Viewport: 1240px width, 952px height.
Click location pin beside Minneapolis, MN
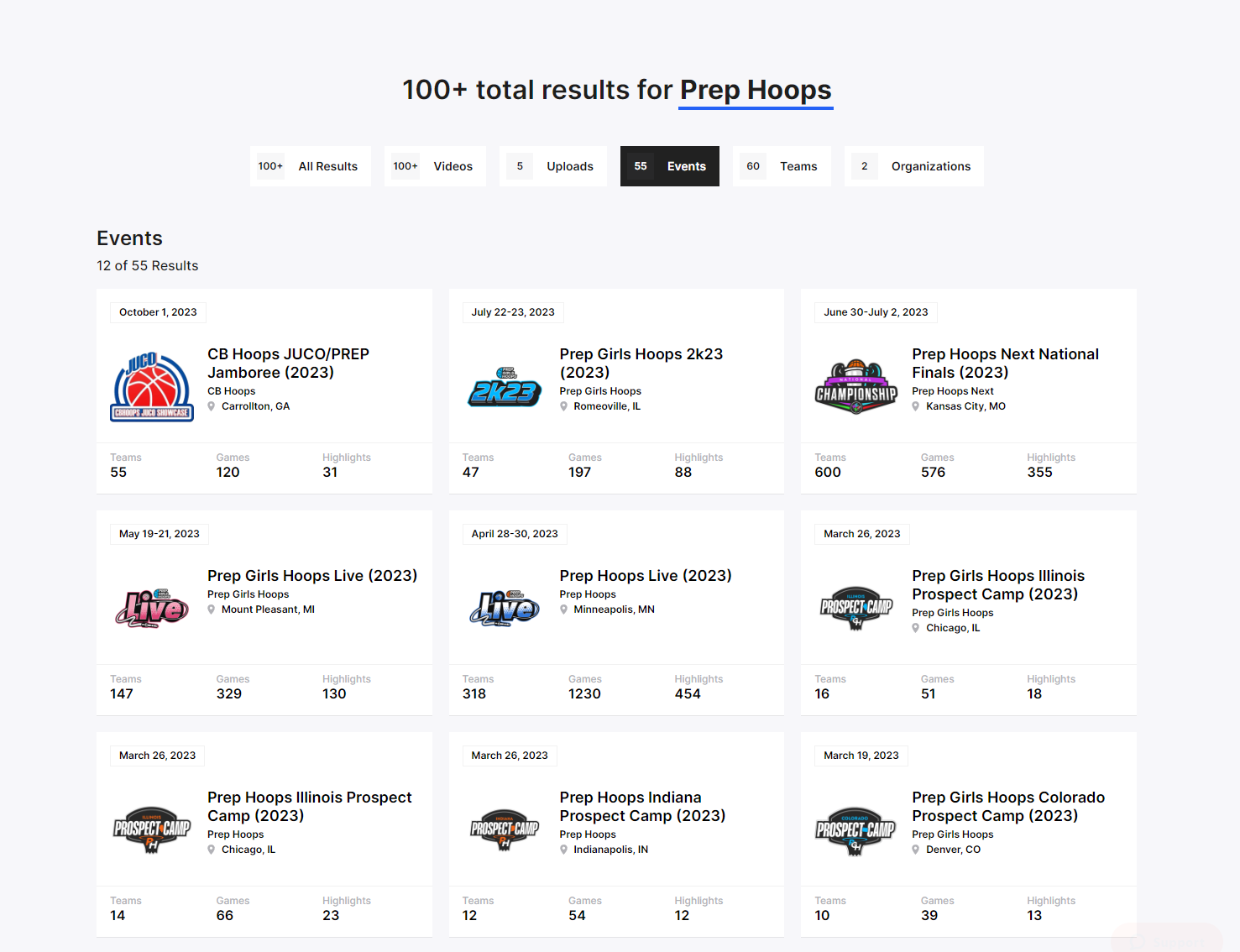(564, 609)
